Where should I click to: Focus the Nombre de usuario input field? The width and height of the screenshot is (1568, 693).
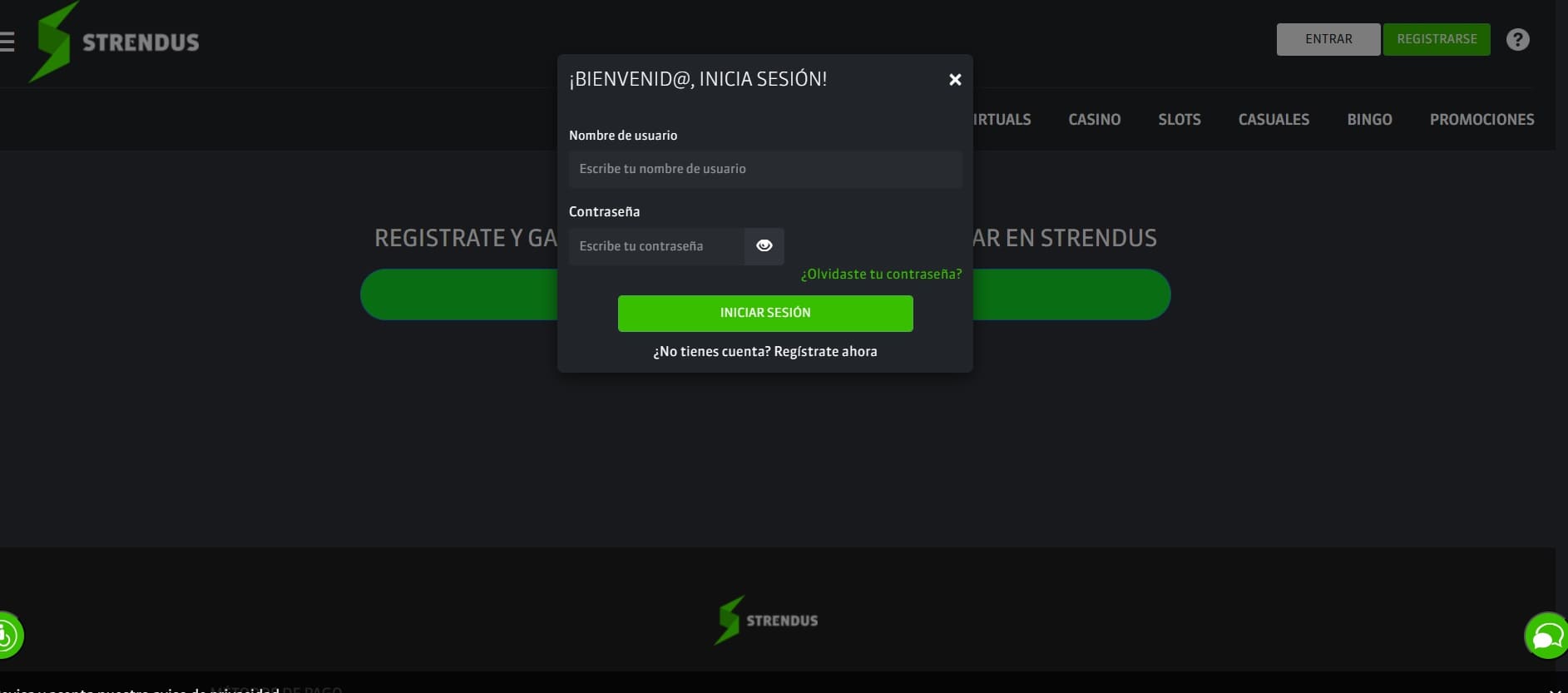coord(765,169)
